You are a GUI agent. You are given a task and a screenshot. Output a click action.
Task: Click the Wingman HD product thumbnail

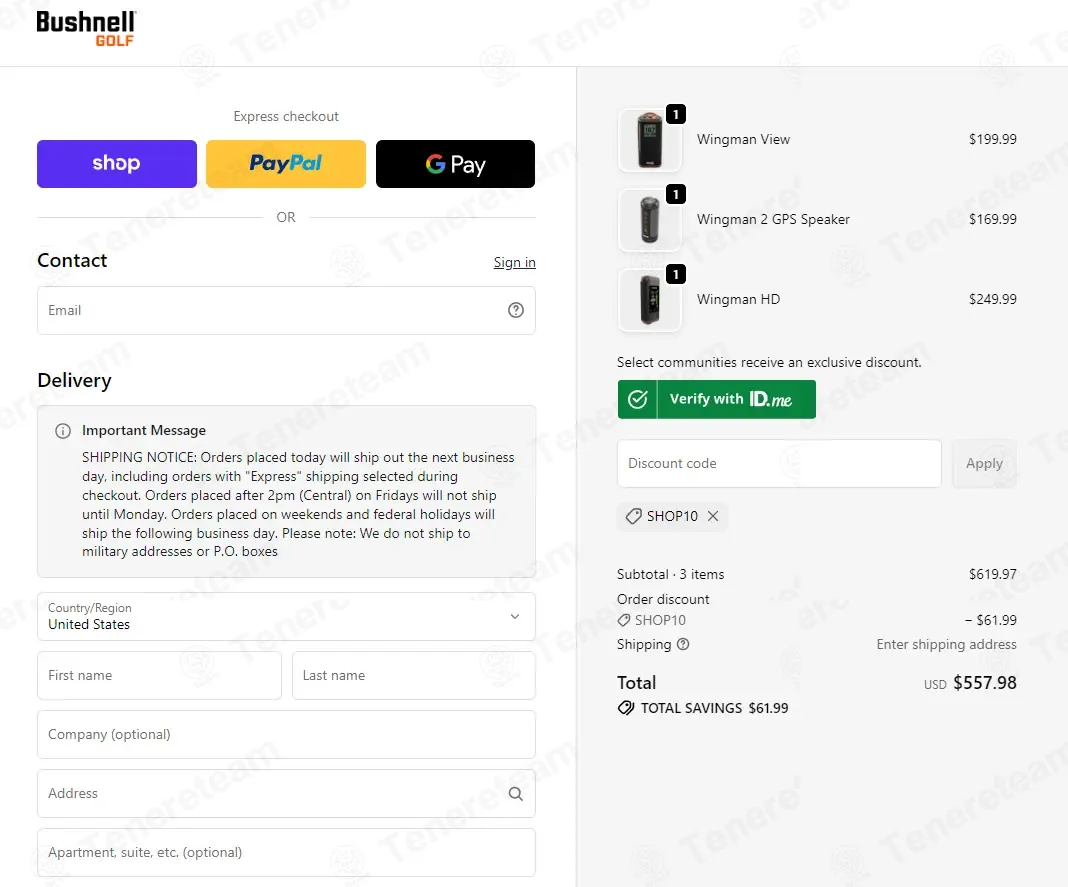pos(650,300)
